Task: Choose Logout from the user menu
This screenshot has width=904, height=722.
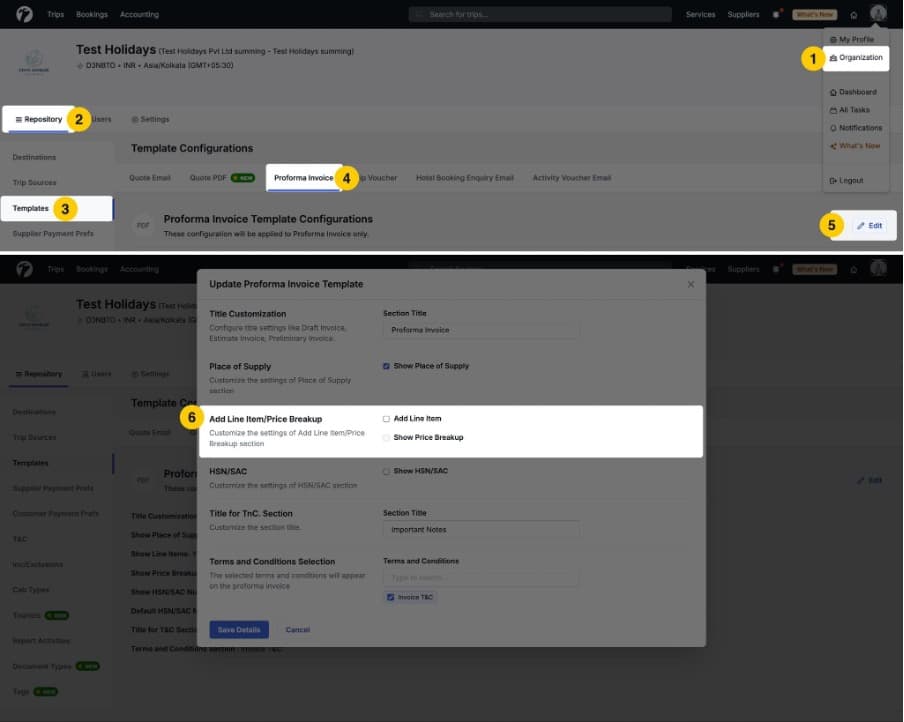Action: coord(846,180)
